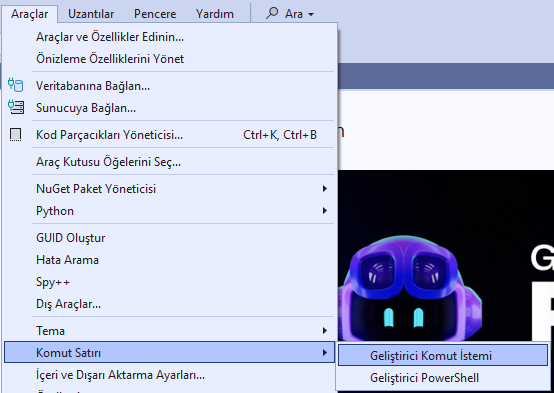Click the Kod Parçacıkları Yöneticisi icon
554x393 pixels.
click(16, 135)
